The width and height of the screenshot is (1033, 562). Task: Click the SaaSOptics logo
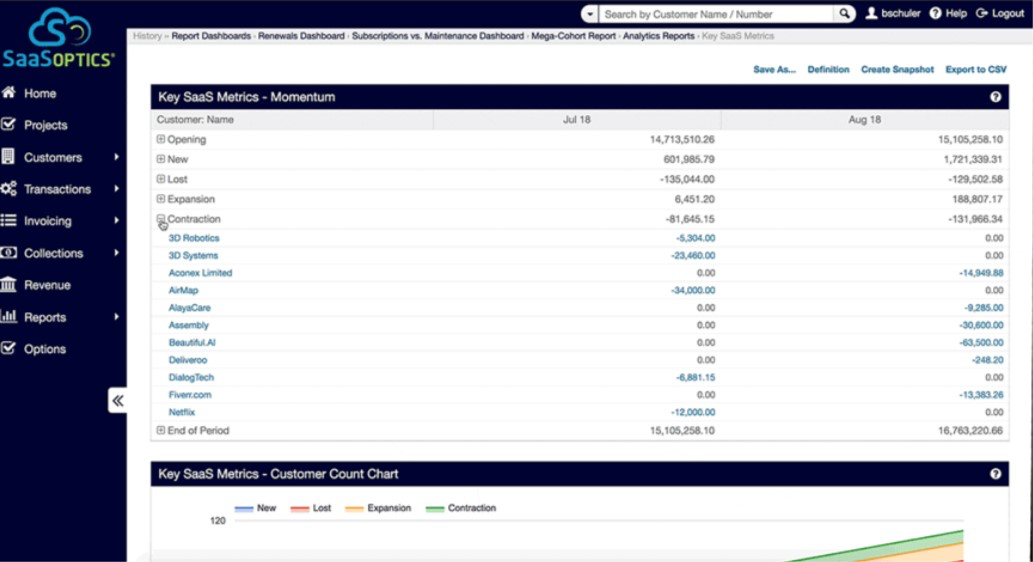(x=59, y=38)
